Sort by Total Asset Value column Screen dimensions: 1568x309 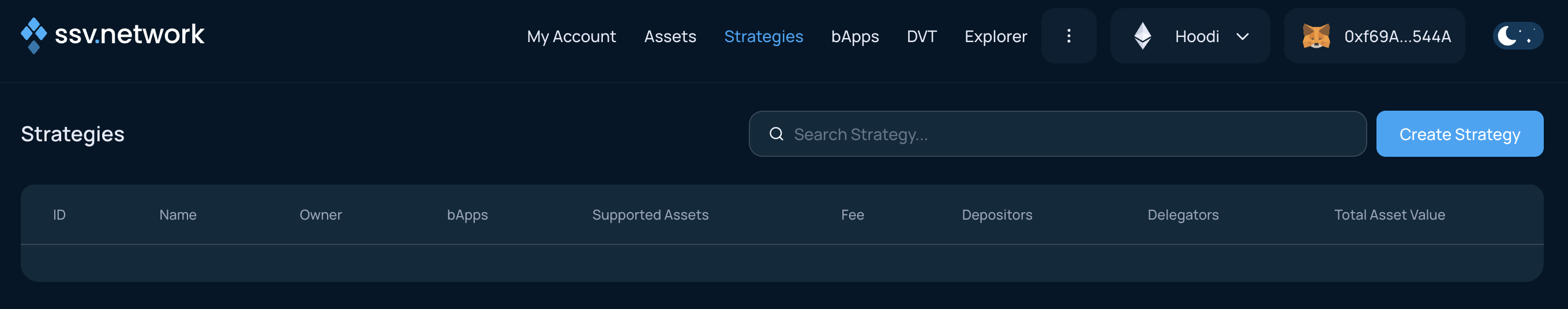(1389, 214)
